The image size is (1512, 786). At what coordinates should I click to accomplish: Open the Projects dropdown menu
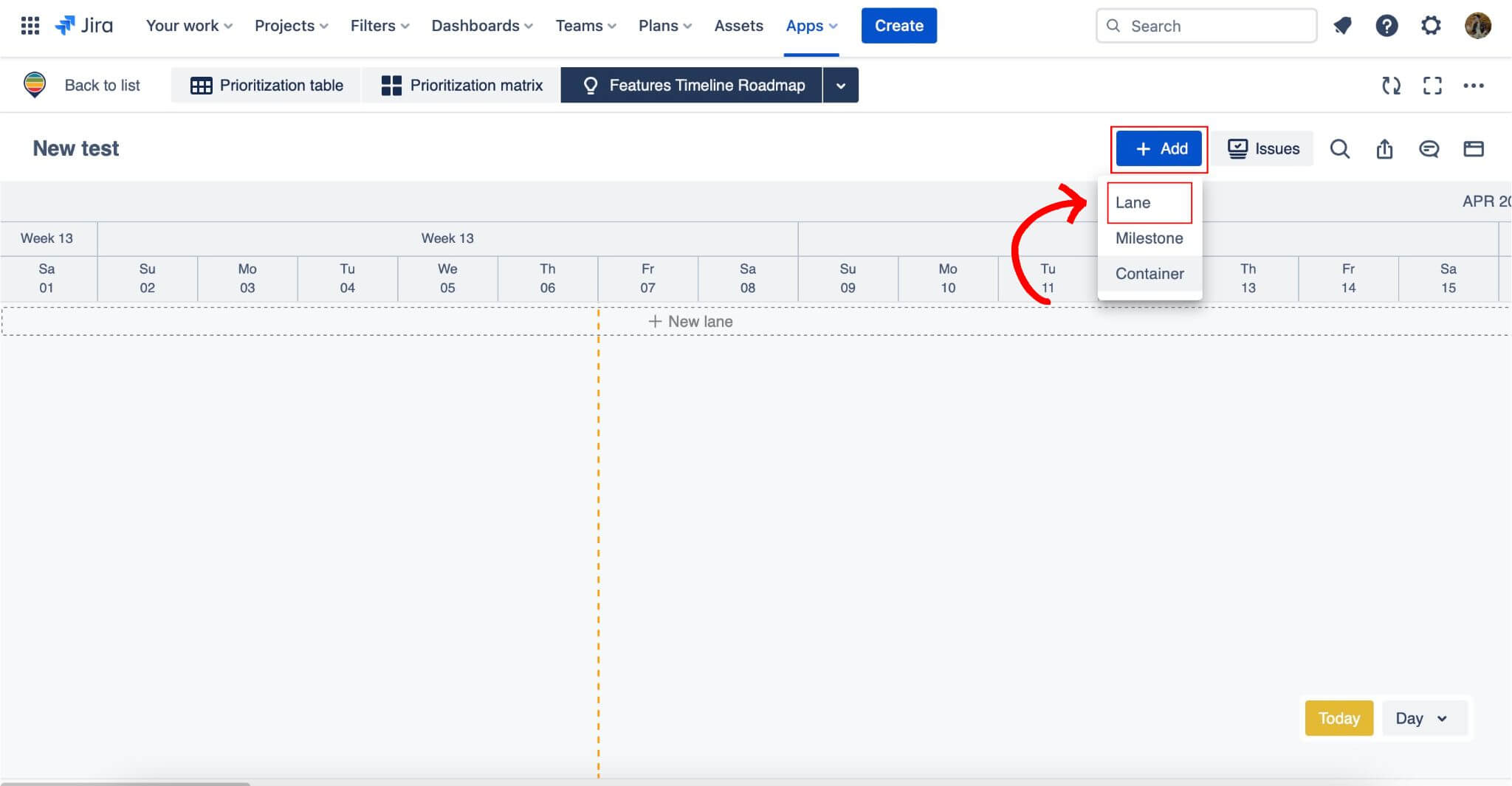pos(292,26)
